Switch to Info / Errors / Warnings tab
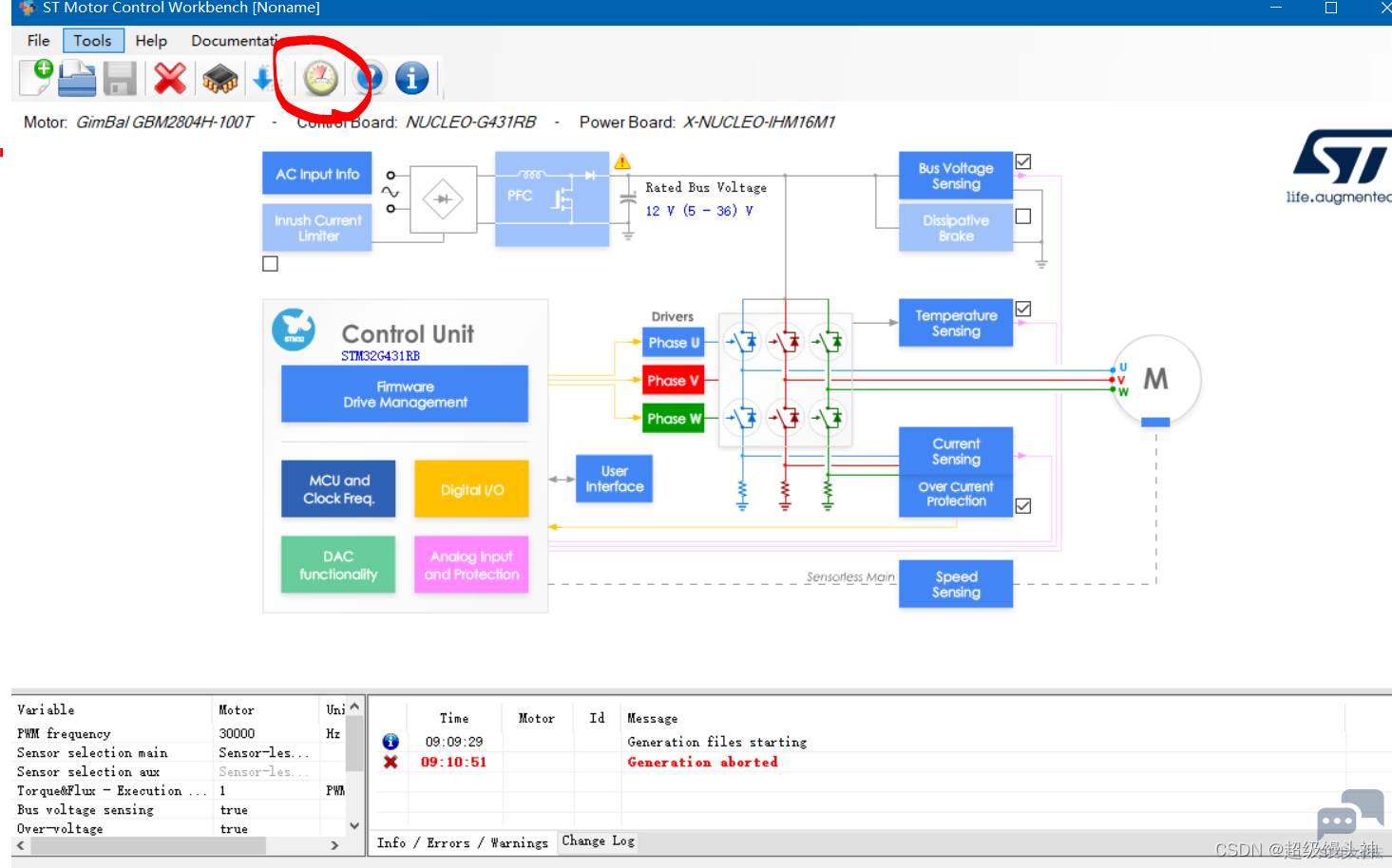 pyautogui.click(x=463, y=842)
